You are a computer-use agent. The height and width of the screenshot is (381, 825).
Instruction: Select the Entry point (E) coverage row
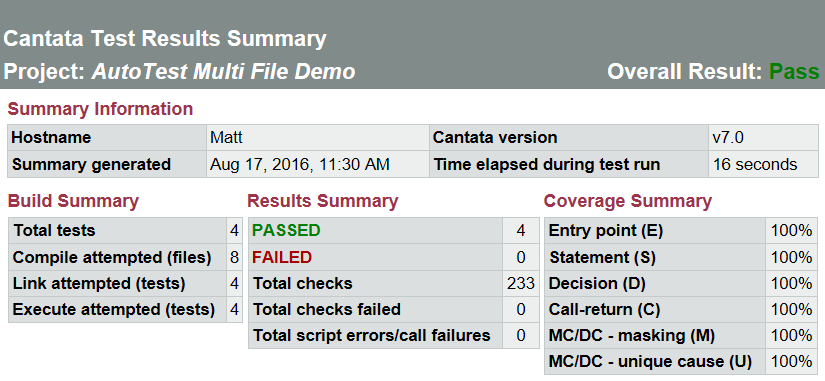pyautogui.click(x=681, y=230)
